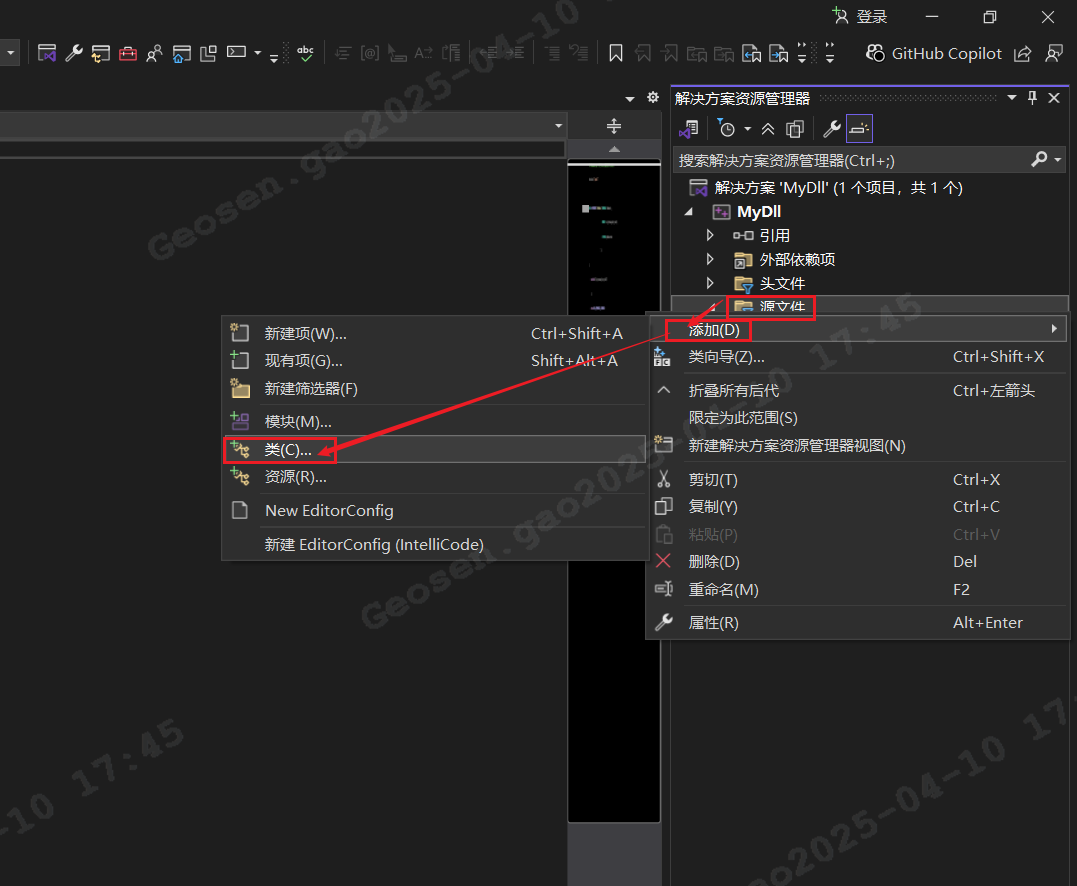1077x886 pixels.
Task: Select 新建项(W)... in submenu
Action: [435, 334]
